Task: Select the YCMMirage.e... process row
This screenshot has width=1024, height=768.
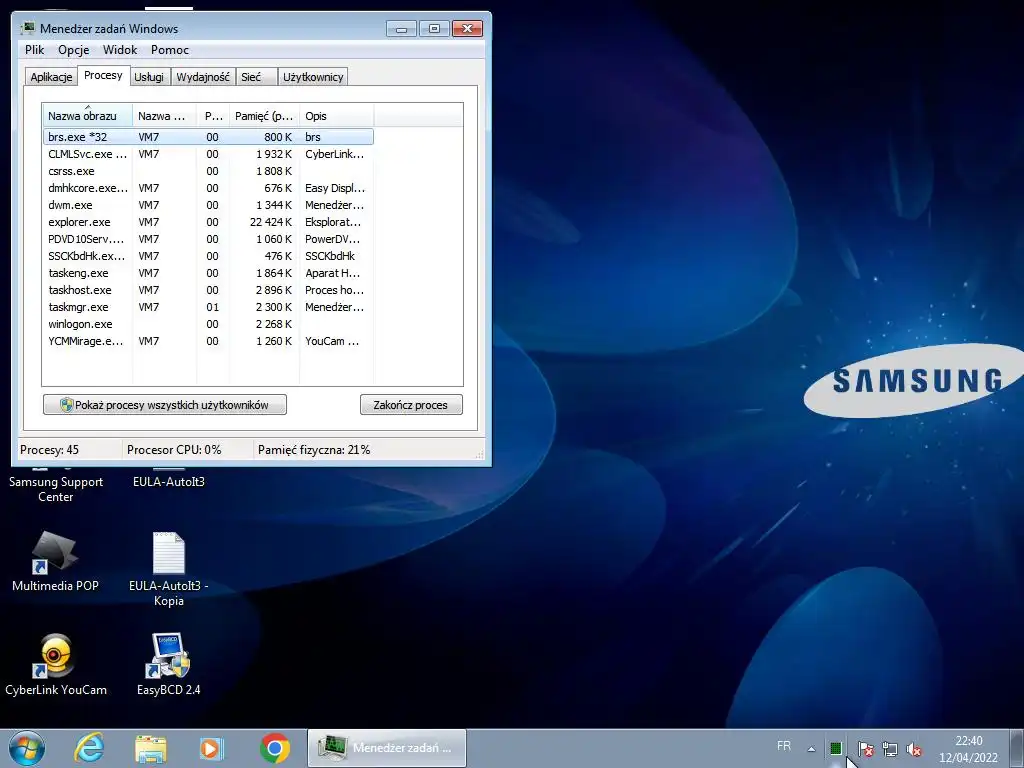Action: point(208,341)
